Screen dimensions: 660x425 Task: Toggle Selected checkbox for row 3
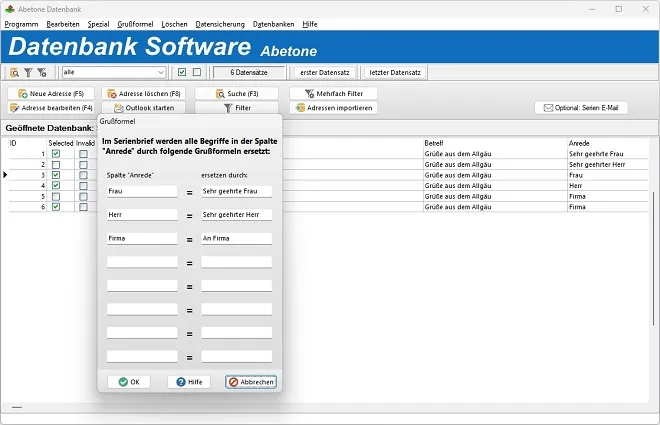click(x=56, y=175)
